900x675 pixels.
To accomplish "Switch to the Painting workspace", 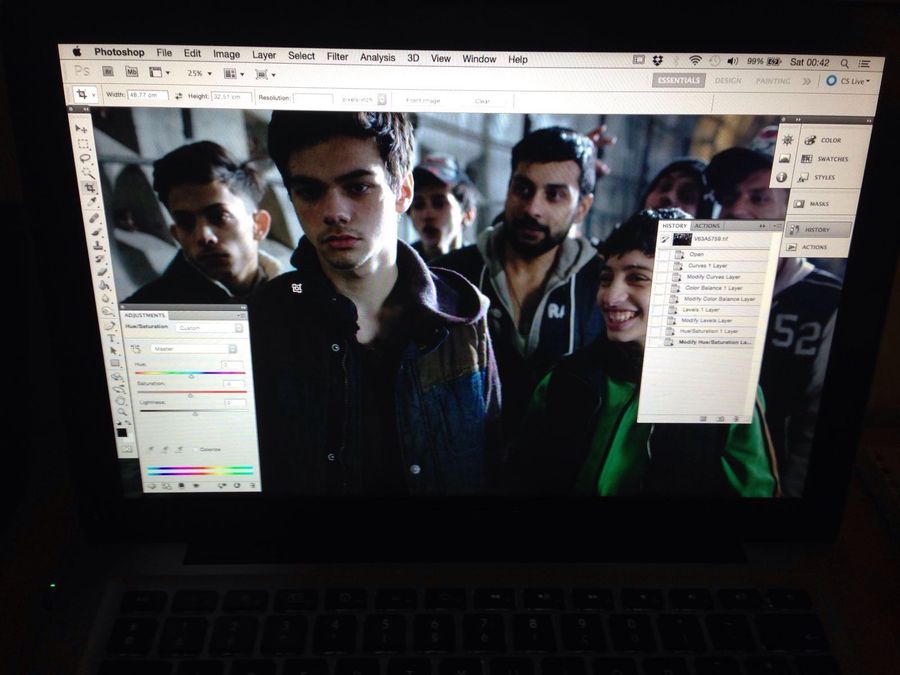I will 773,81.
